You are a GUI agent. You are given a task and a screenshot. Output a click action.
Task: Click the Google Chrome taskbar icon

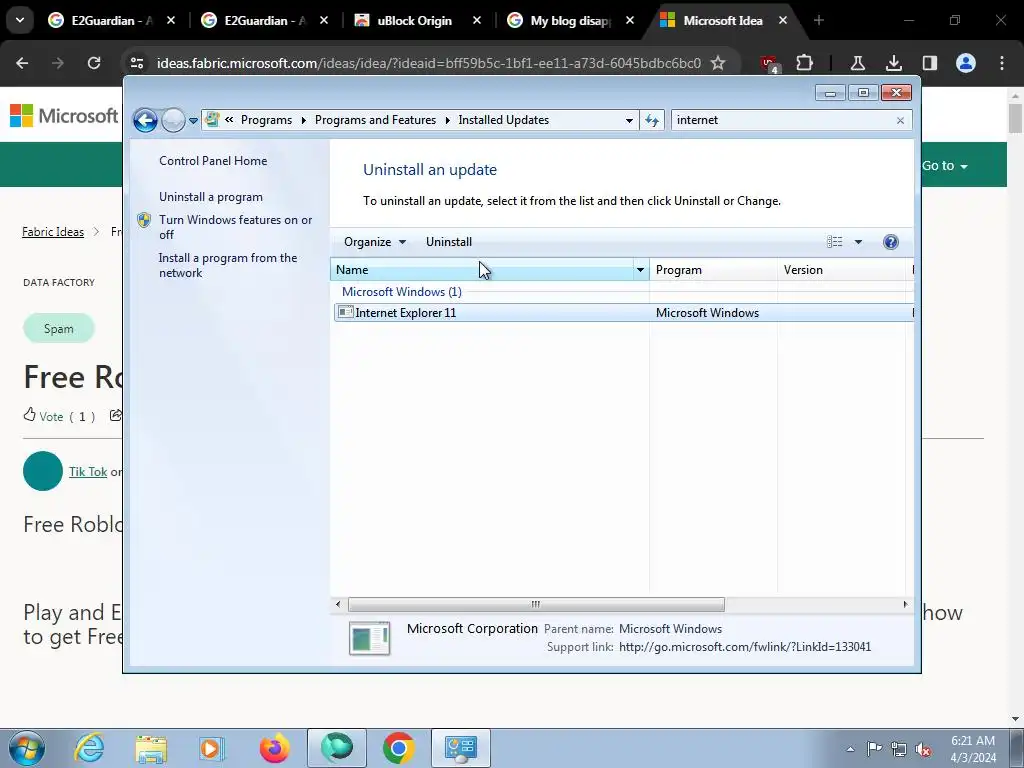pyautogui.click(x=398, y=748)
